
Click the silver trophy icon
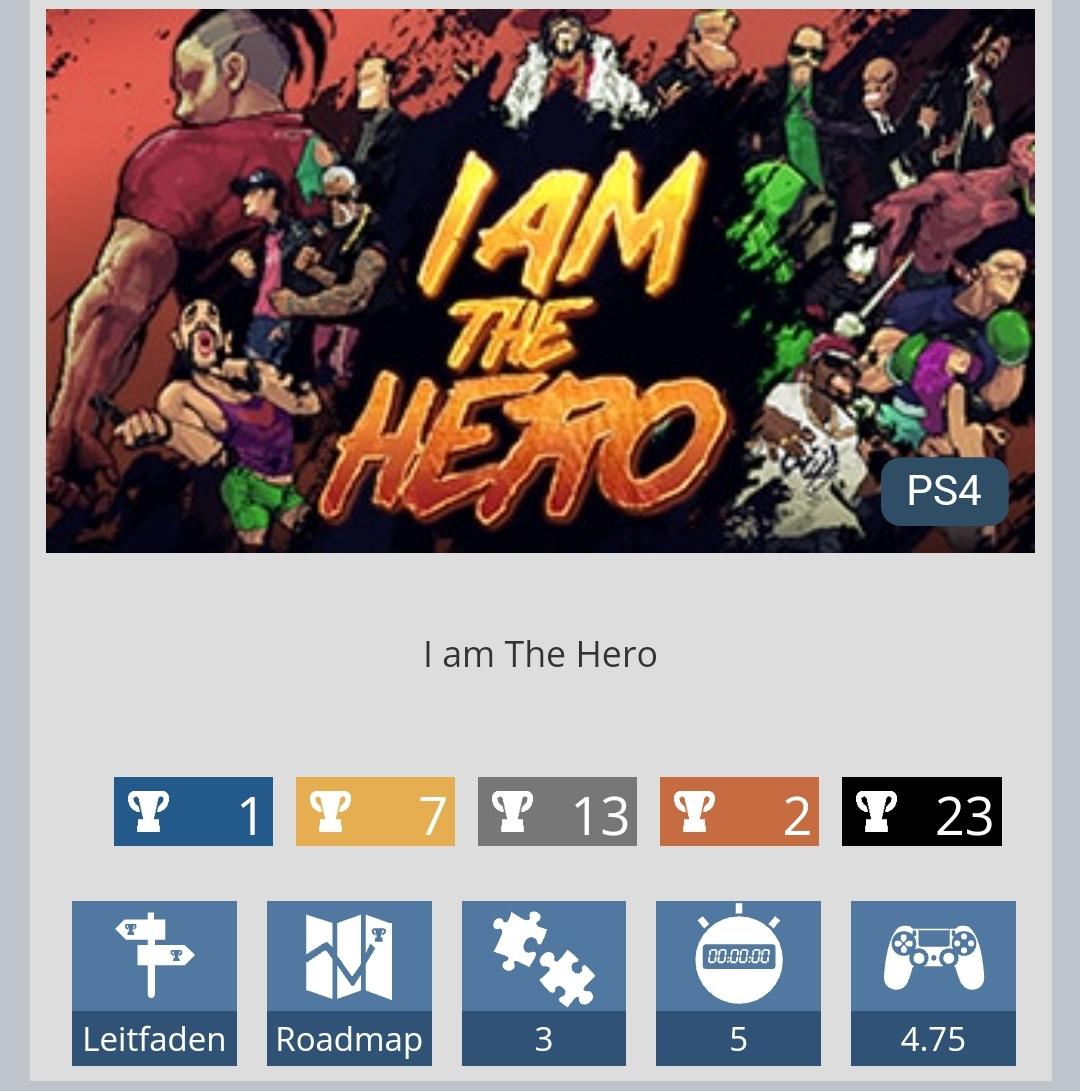(512, 811)
